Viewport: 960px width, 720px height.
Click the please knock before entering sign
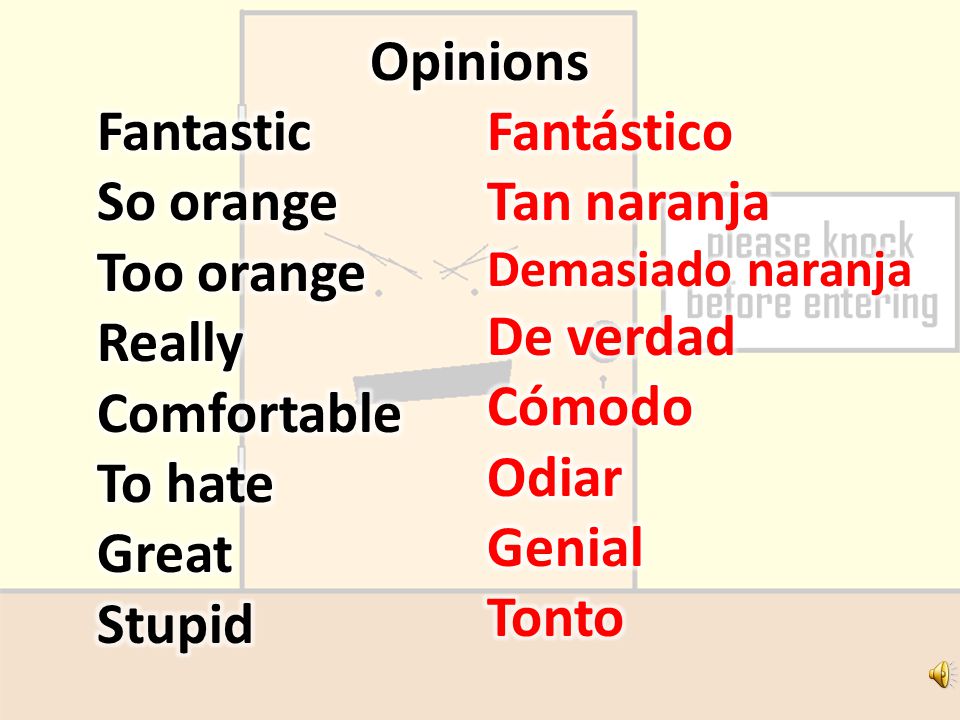(x=810, y=271)
